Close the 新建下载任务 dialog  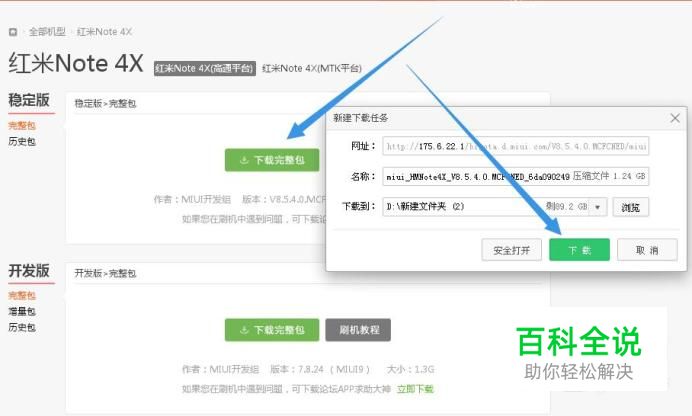675,118
